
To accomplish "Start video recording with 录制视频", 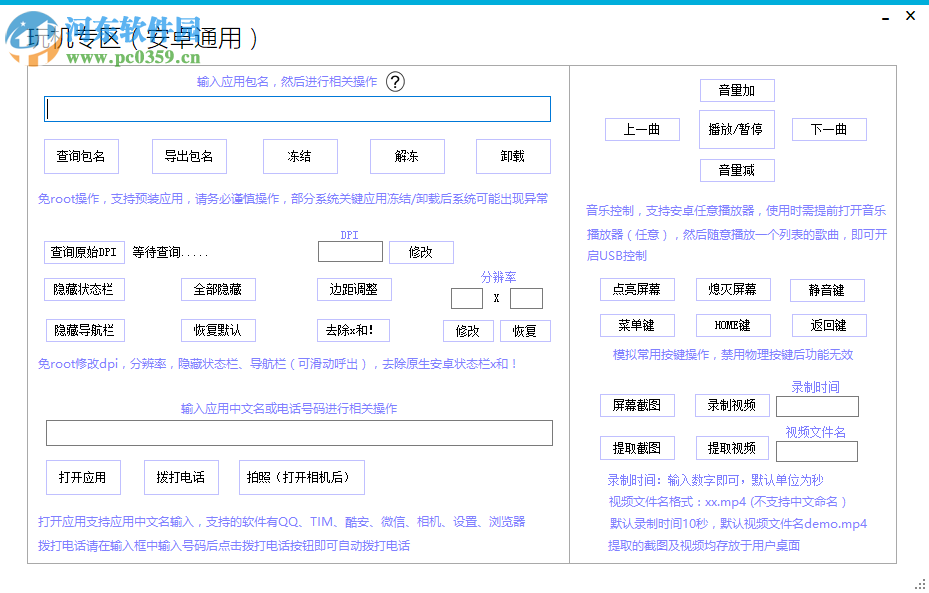I will (731, 405).
